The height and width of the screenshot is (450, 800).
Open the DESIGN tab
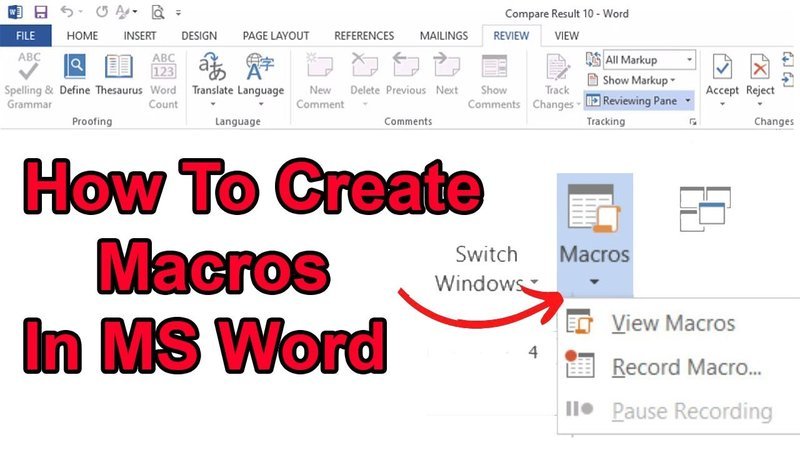click(x=199, y=36)
